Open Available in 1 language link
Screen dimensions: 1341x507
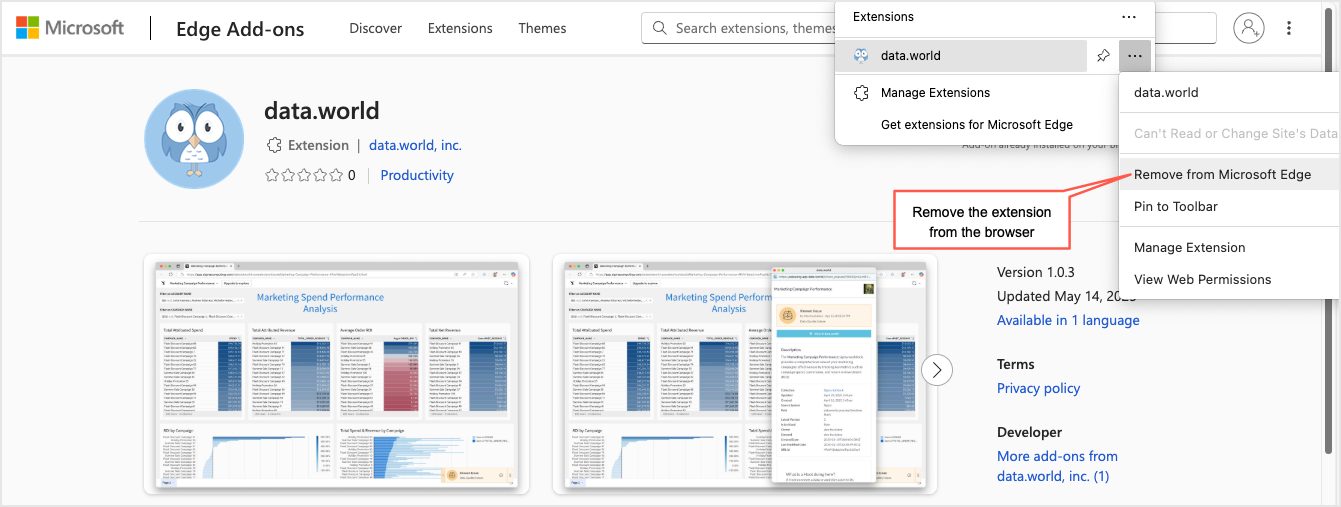[1068, 320]
